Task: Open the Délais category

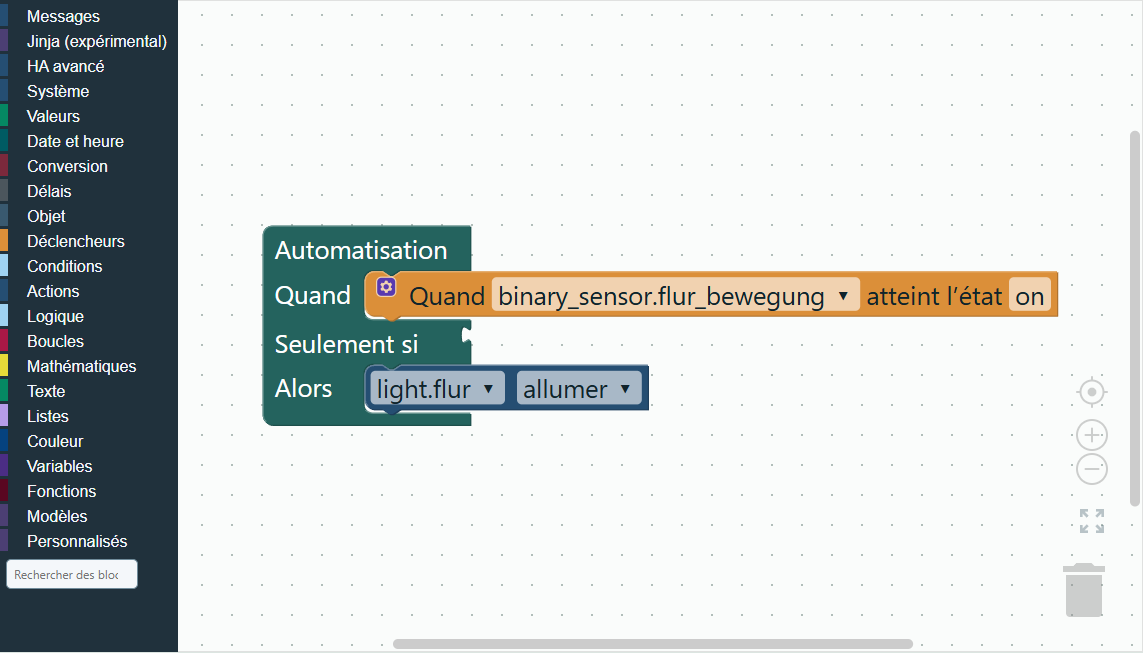Action: [x=89, y=191]
